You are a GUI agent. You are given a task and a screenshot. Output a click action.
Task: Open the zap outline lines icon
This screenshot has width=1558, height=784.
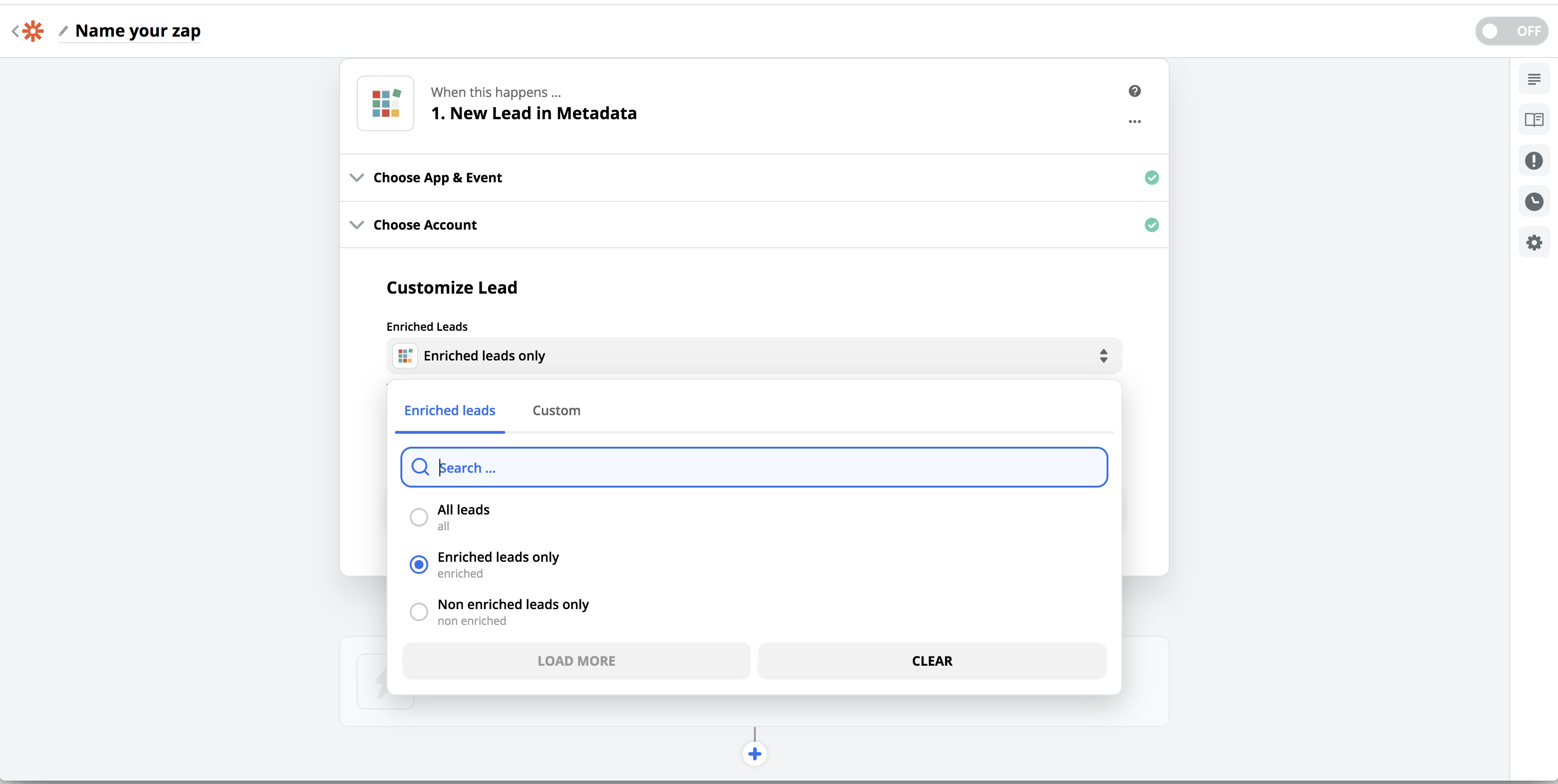[1533, 79]
